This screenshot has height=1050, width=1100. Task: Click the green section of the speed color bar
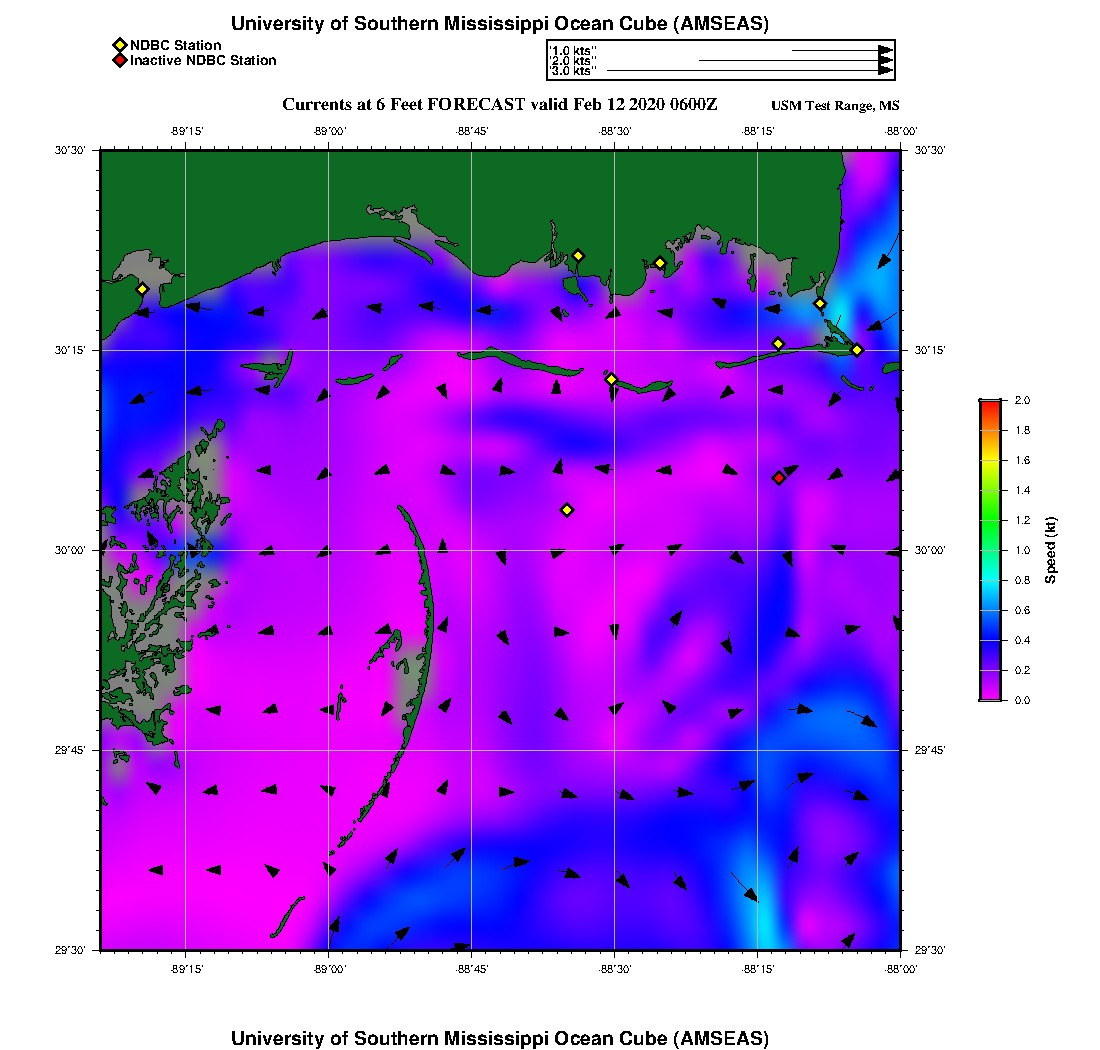[x=991, y=519]
